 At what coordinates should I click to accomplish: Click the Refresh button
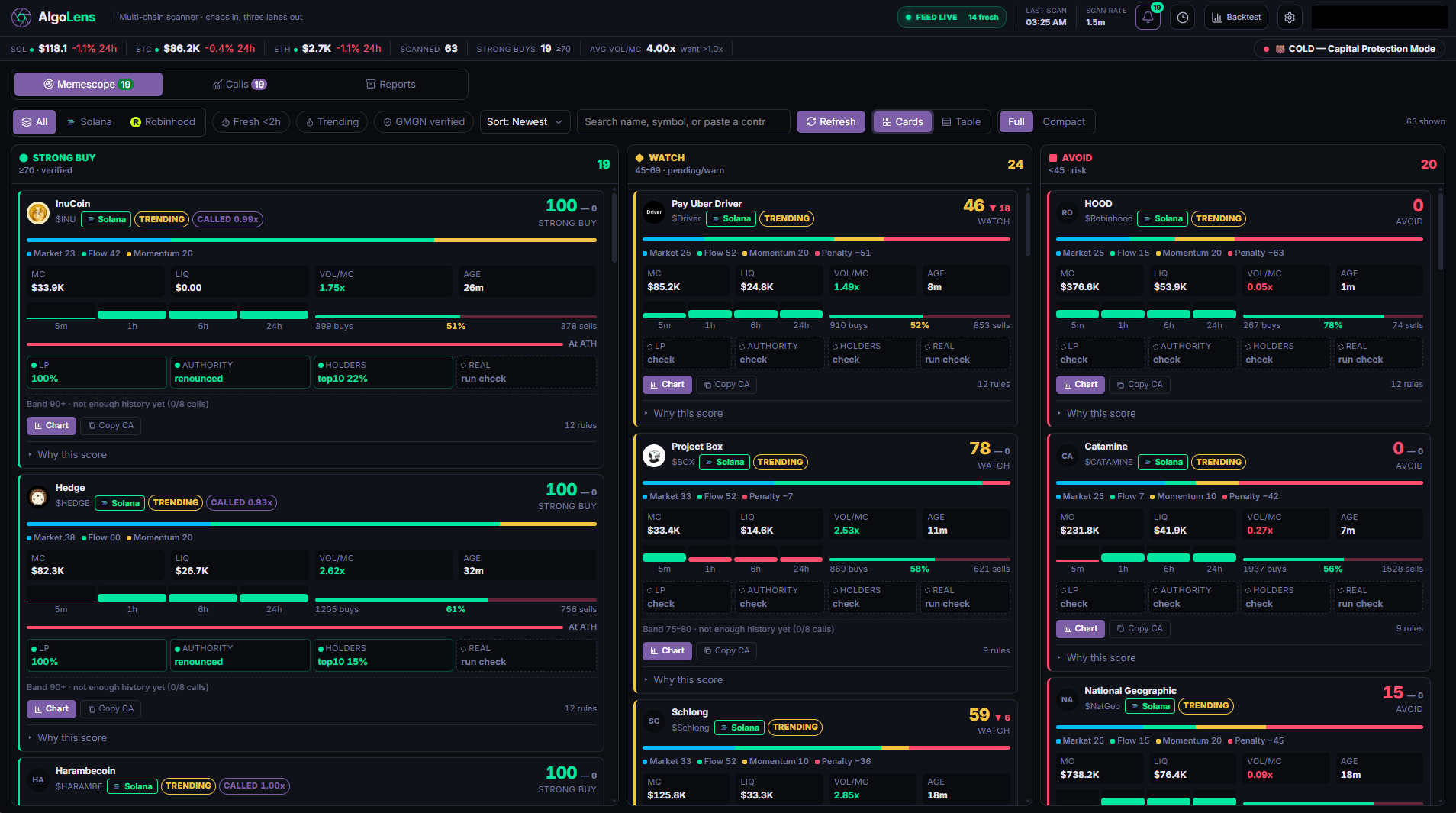(831, 122)
